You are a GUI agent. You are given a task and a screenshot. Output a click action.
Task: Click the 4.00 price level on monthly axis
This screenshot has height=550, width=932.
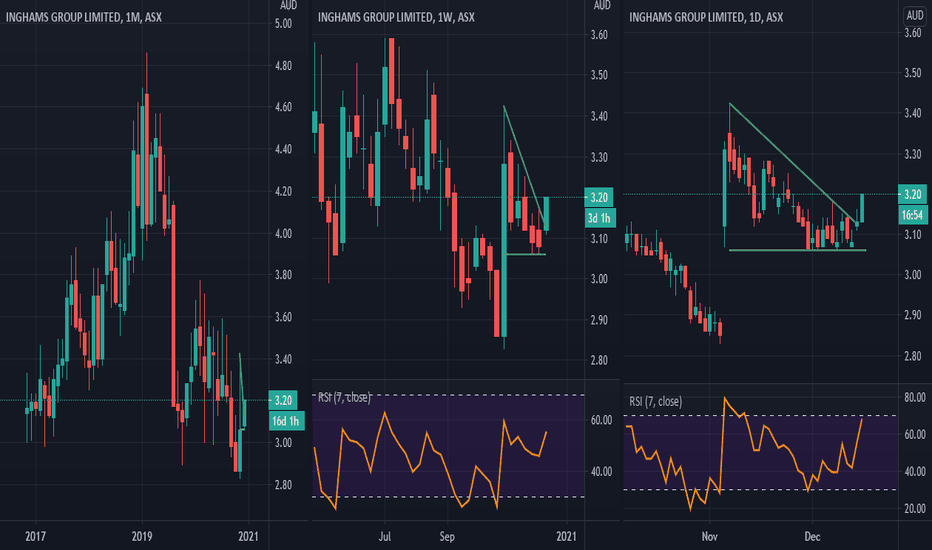283,233
